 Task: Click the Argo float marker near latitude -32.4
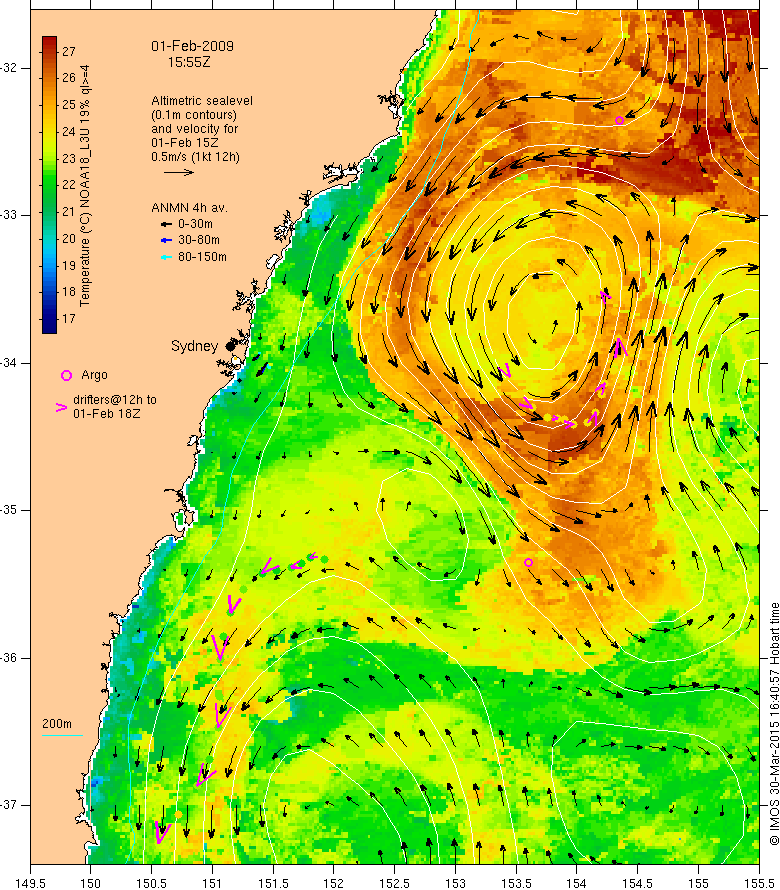(619, 120)
